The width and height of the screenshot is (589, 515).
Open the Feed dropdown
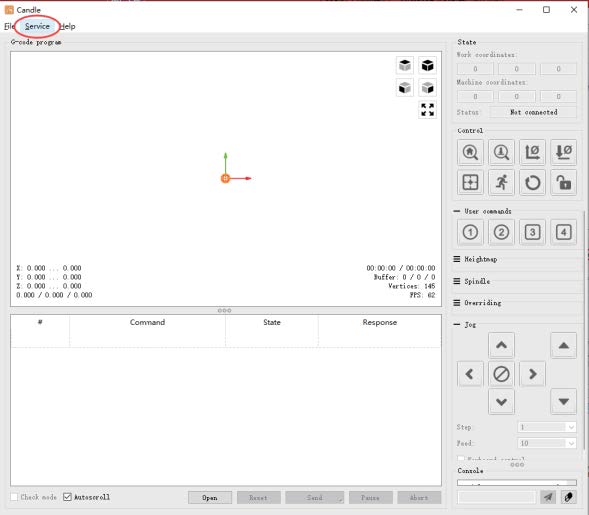click(x=547, y=443)
